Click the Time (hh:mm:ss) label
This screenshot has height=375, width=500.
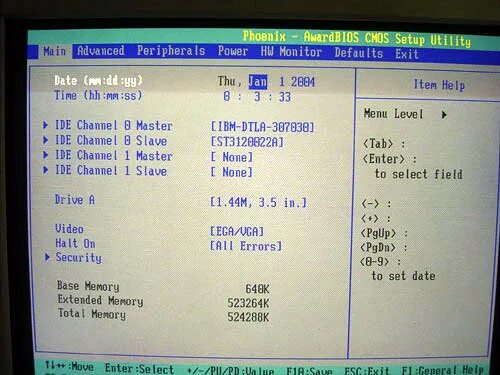pyautogui.click(x=98, y=96)
